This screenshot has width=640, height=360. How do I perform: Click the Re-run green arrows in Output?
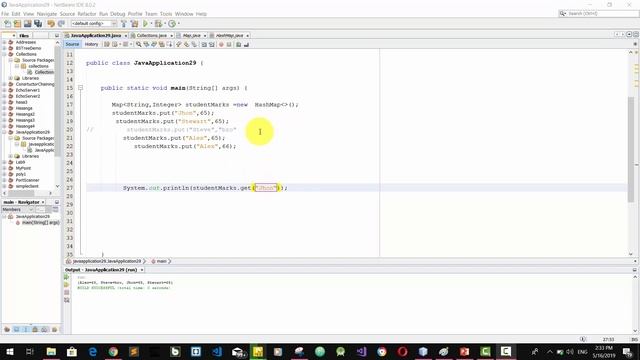[x=67, y=277]
